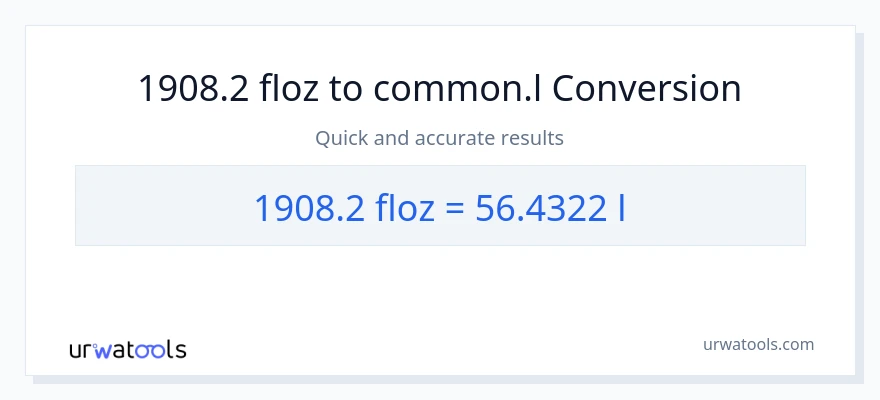Click '1908.2' in the heading

coord(191,89)
